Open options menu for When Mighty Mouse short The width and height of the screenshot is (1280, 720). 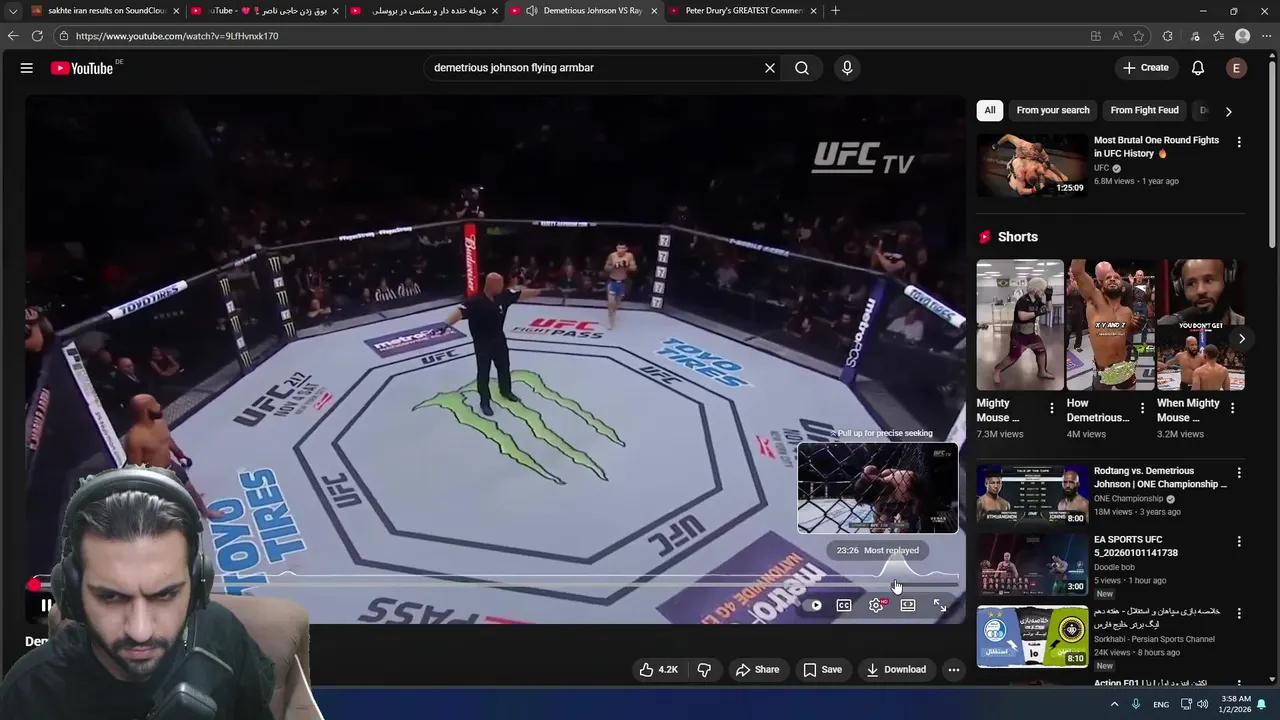click(1232, 408)
